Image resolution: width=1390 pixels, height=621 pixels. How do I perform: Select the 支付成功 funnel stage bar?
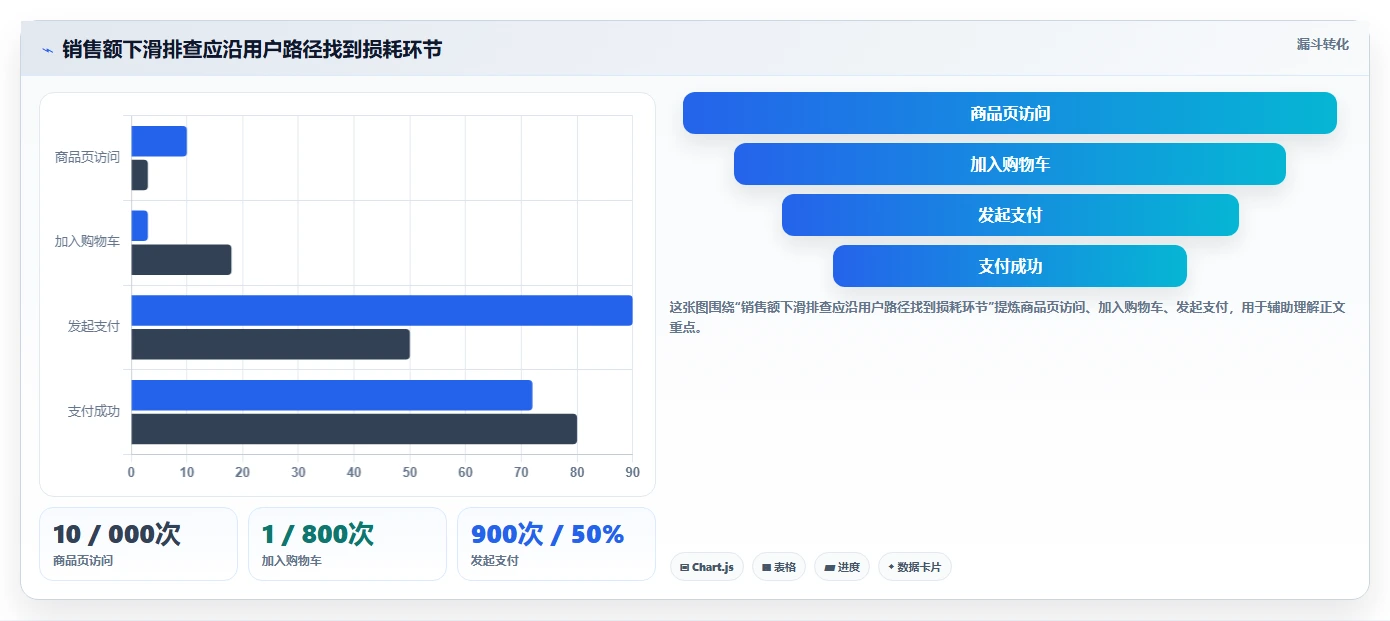[x=1010, y=266]
